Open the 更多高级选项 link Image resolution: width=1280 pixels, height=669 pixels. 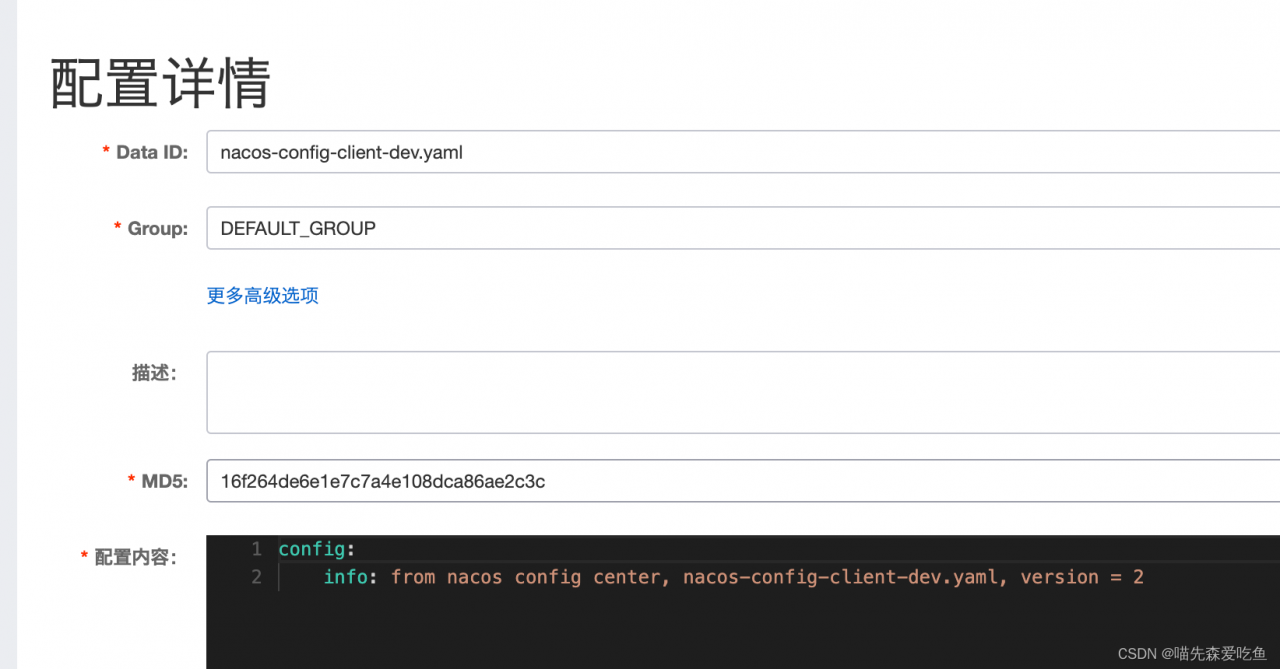(263, 295)
